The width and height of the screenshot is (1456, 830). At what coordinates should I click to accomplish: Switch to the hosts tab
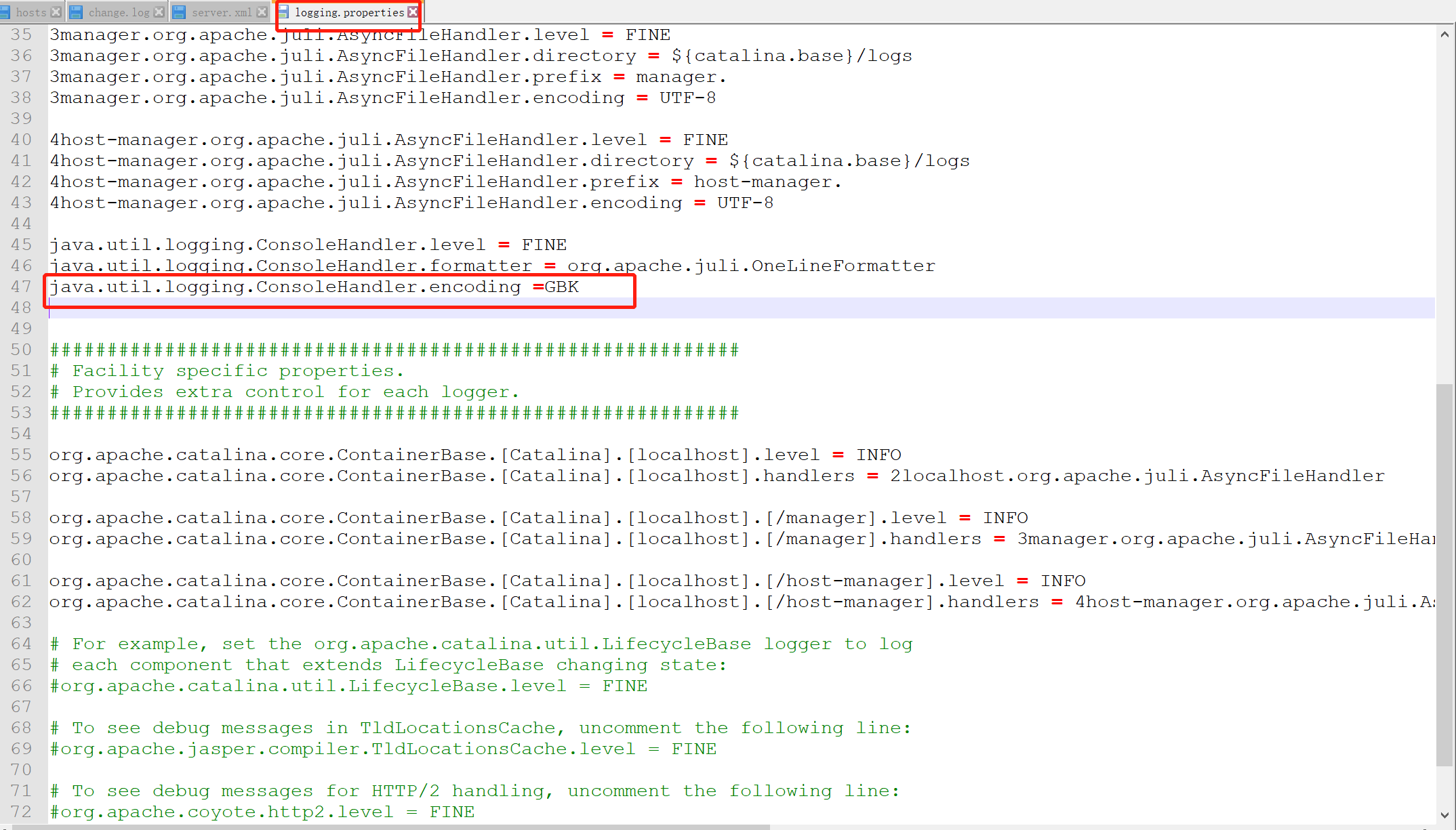(x=31, y=12)
